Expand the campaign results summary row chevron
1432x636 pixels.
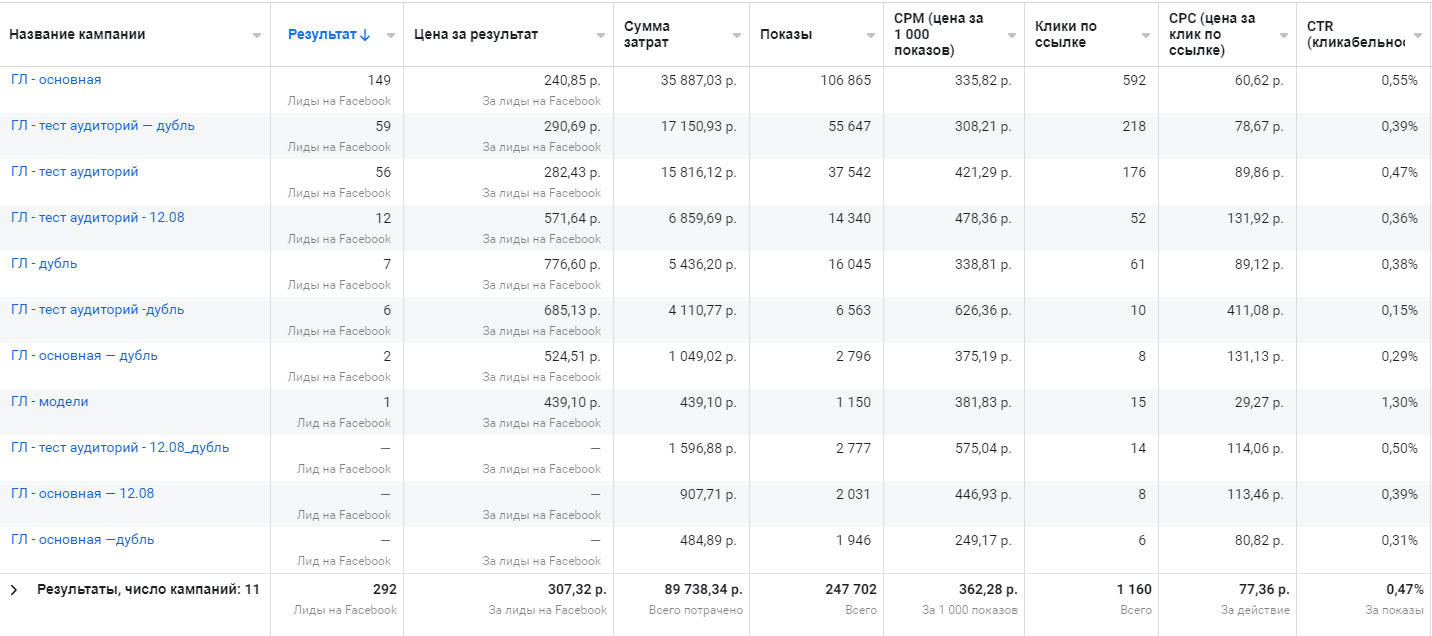14,590
